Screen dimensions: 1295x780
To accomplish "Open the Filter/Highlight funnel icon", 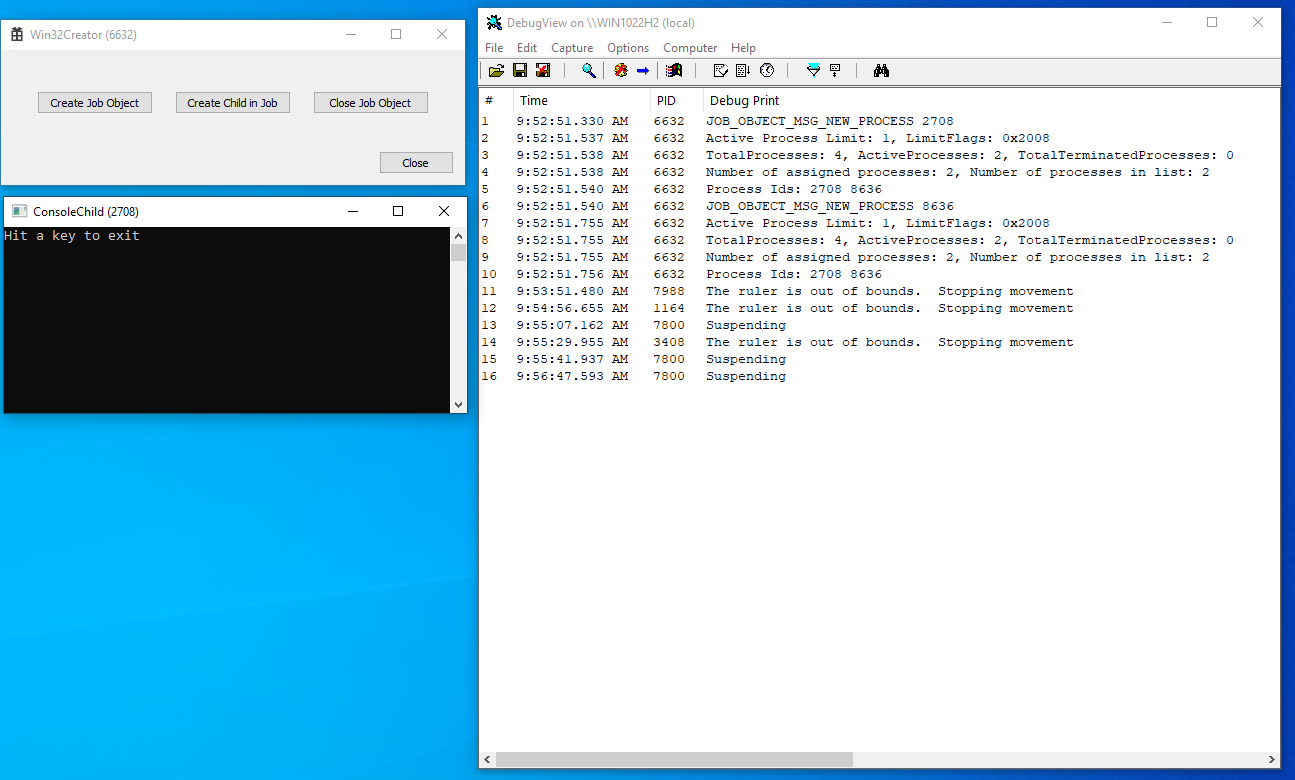I will click(813, 70).
